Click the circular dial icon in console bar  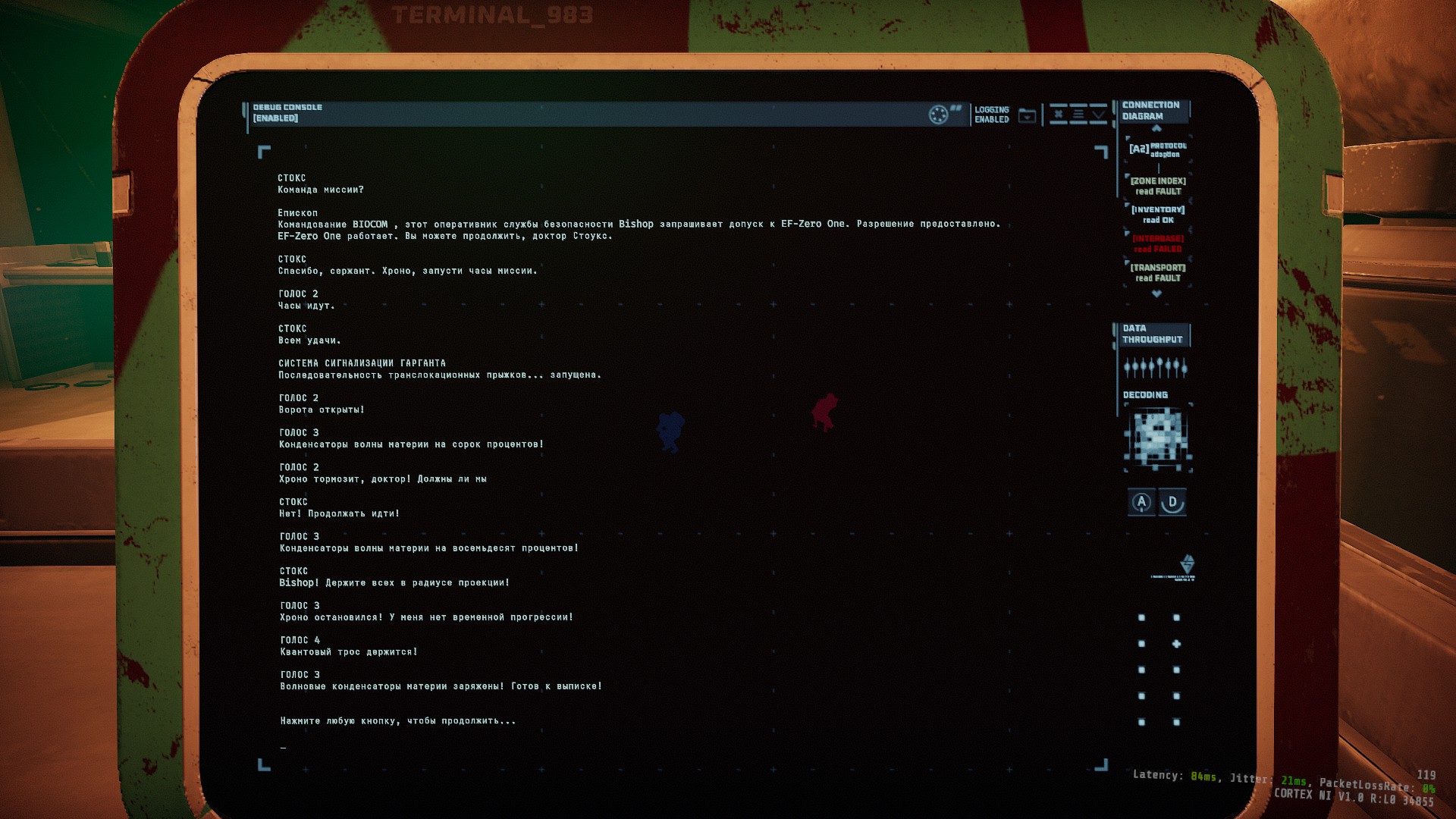(938, 115)
